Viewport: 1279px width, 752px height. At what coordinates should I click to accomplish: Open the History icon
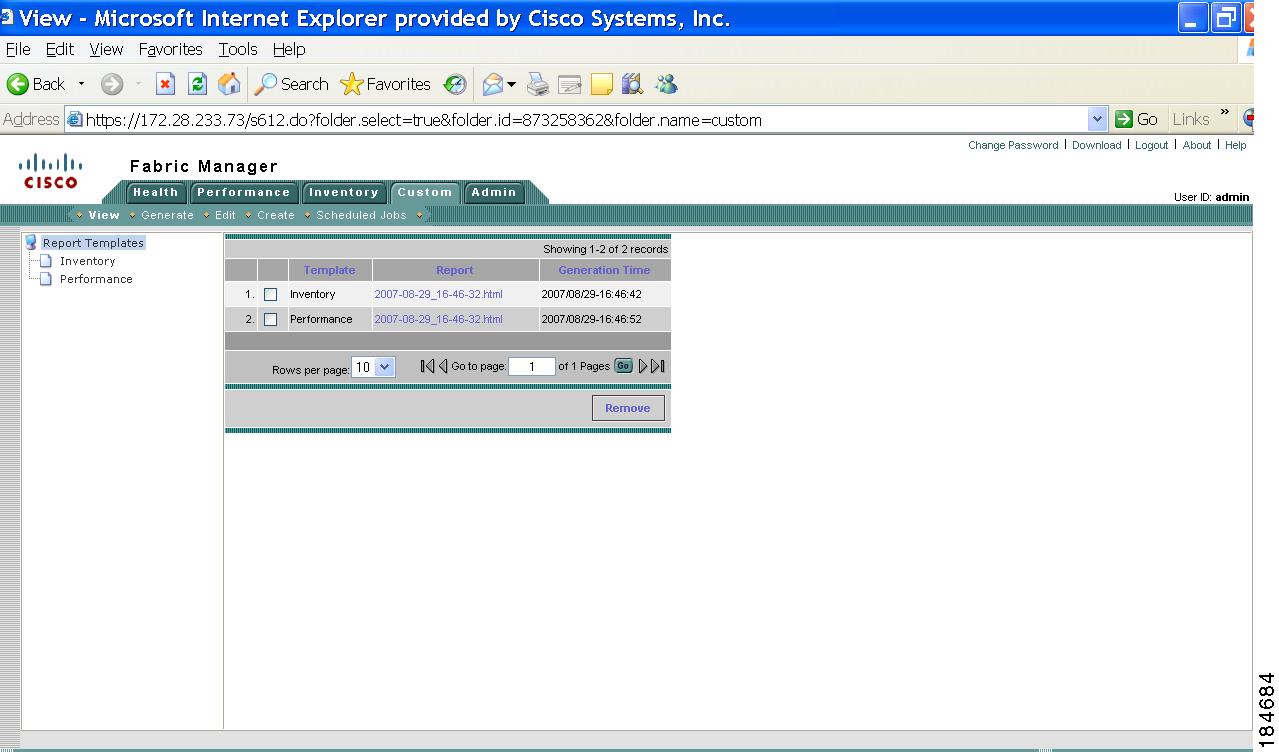pyautogui.click(x=455, y=85)
